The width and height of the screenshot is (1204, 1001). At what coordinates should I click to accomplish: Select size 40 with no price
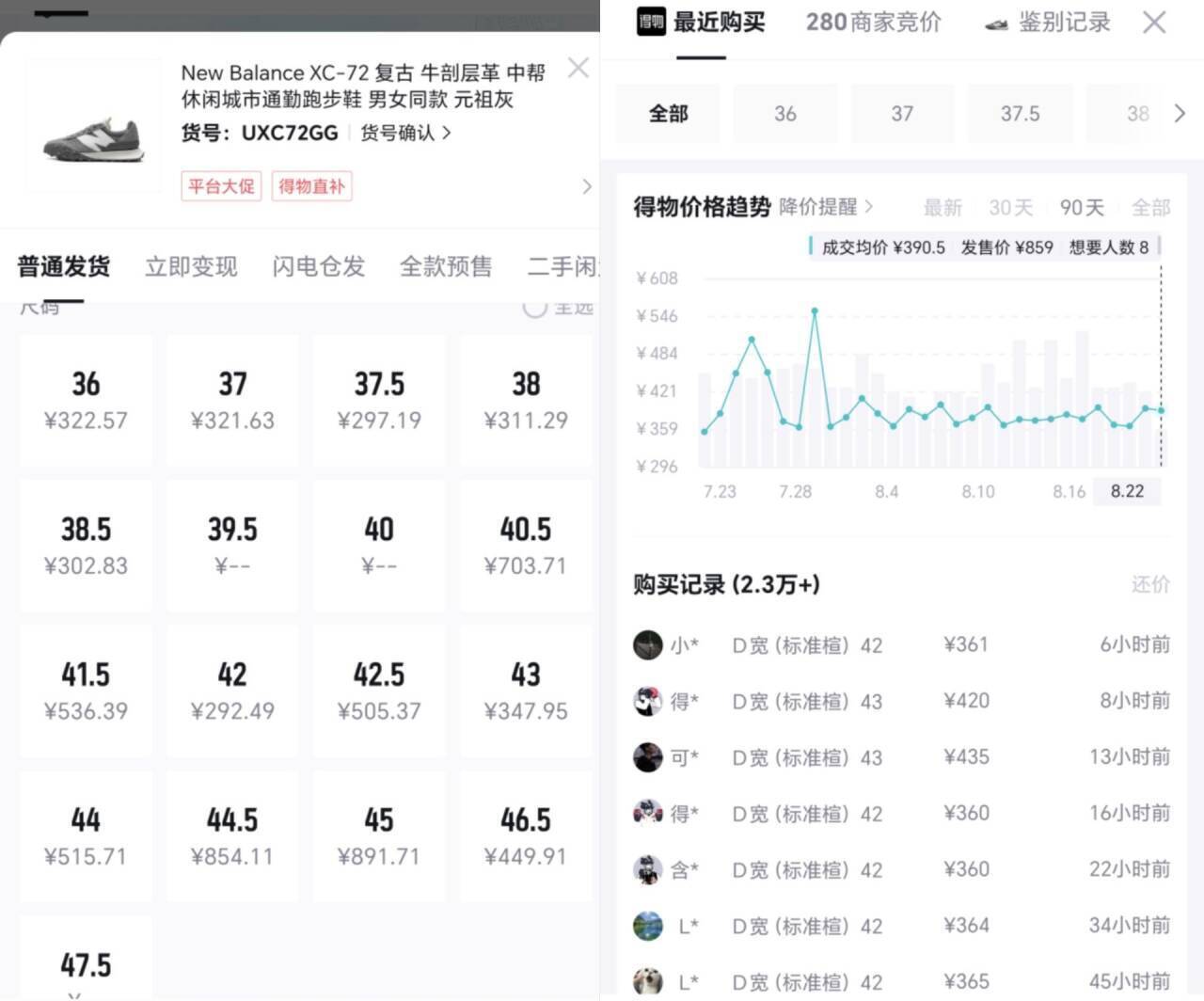pyautogui.click(x=379, y=546)
